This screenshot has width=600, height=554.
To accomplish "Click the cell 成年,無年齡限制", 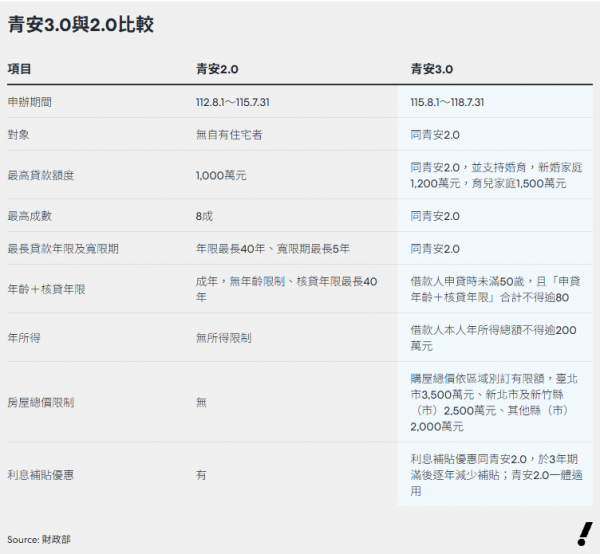I will (x=287, y=289).
